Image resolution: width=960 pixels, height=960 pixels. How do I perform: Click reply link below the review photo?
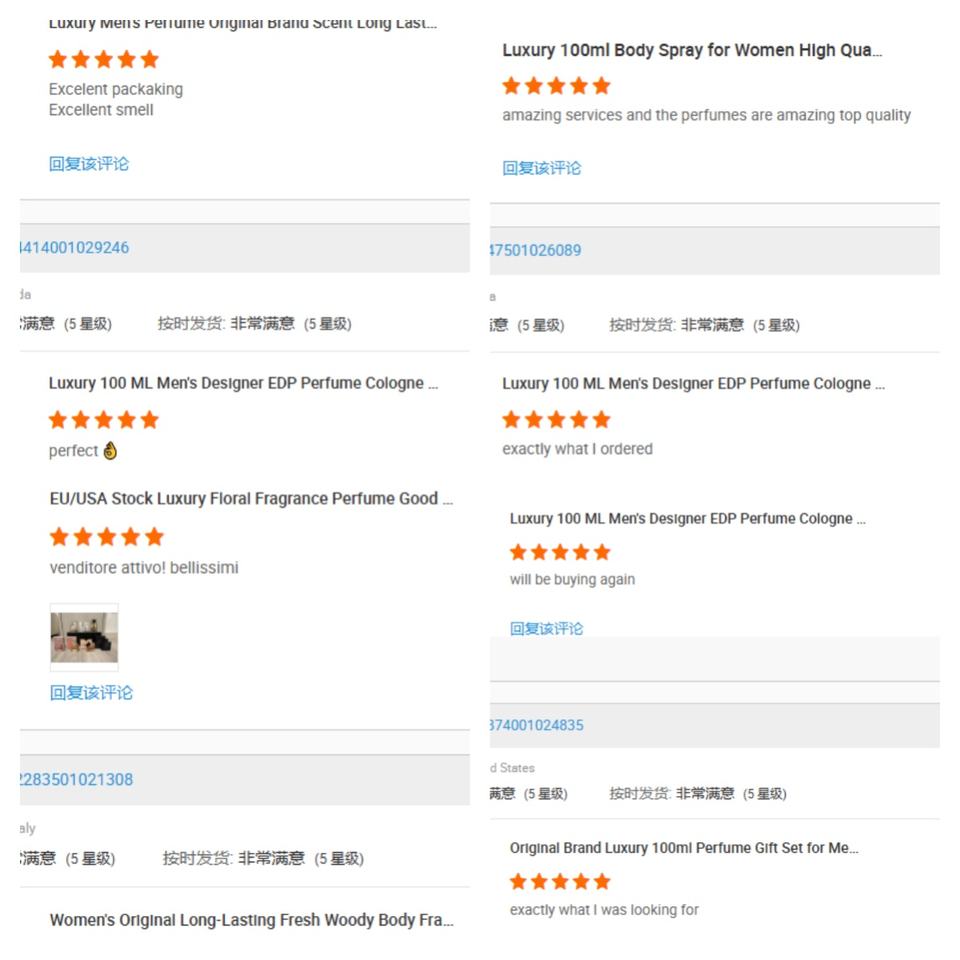point(91,692)
